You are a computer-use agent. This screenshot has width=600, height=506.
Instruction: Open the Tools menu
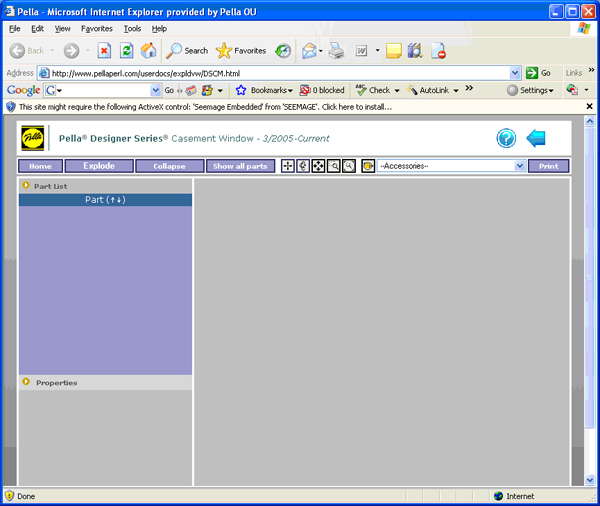(132, 29)
